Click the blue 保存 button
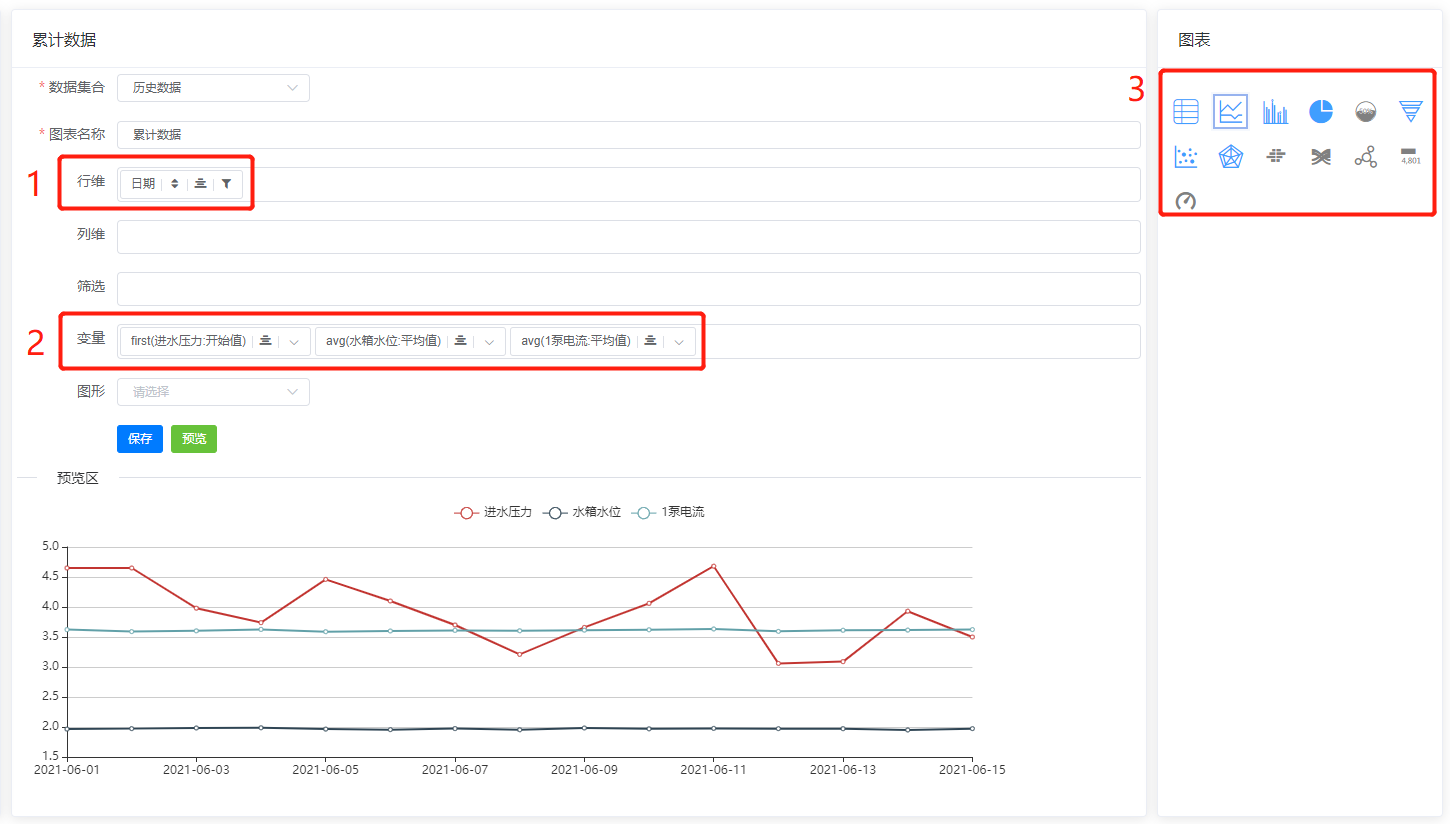The height and width of the screenshot is (824, 1450). point(140,439)
